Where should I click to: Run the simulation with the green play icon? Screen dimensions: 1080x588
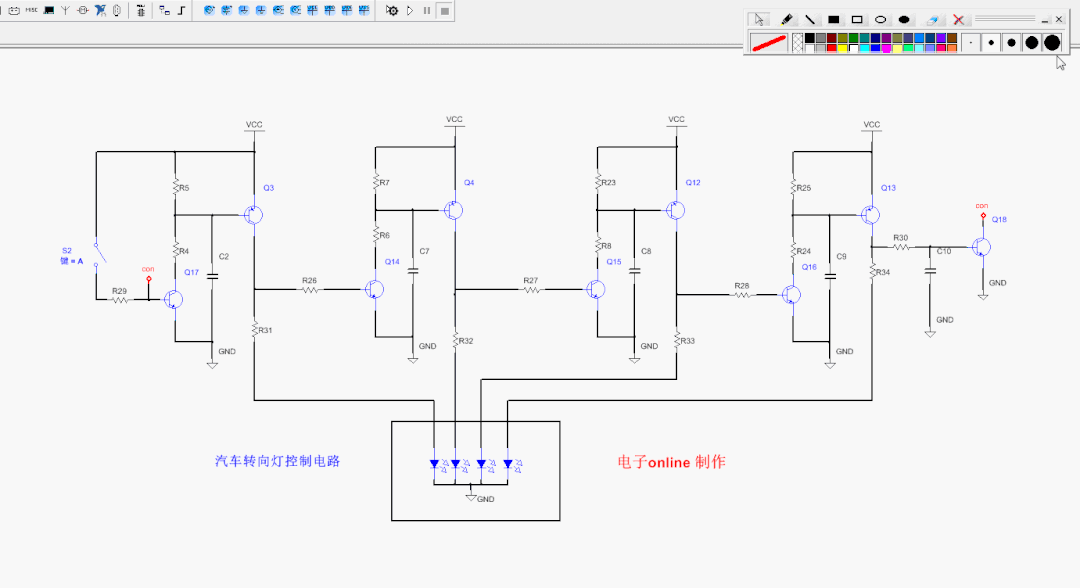(x=410, y=11)
